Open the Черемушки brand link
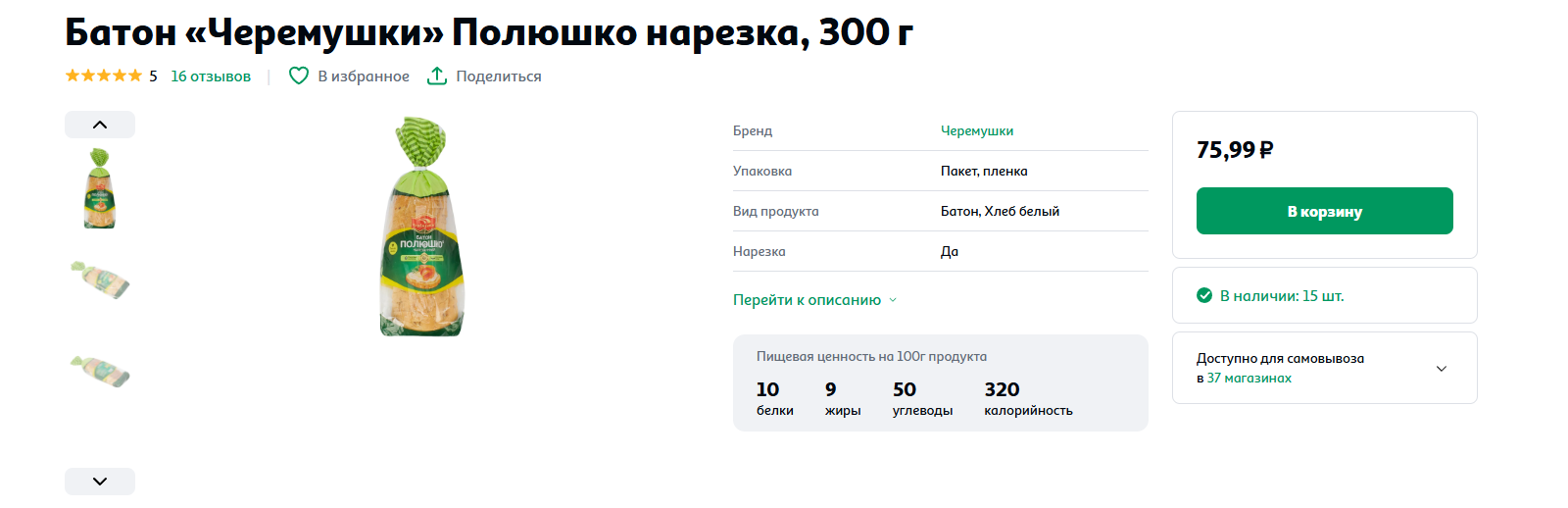This screenshot has width=1568, height=508. 977,130
